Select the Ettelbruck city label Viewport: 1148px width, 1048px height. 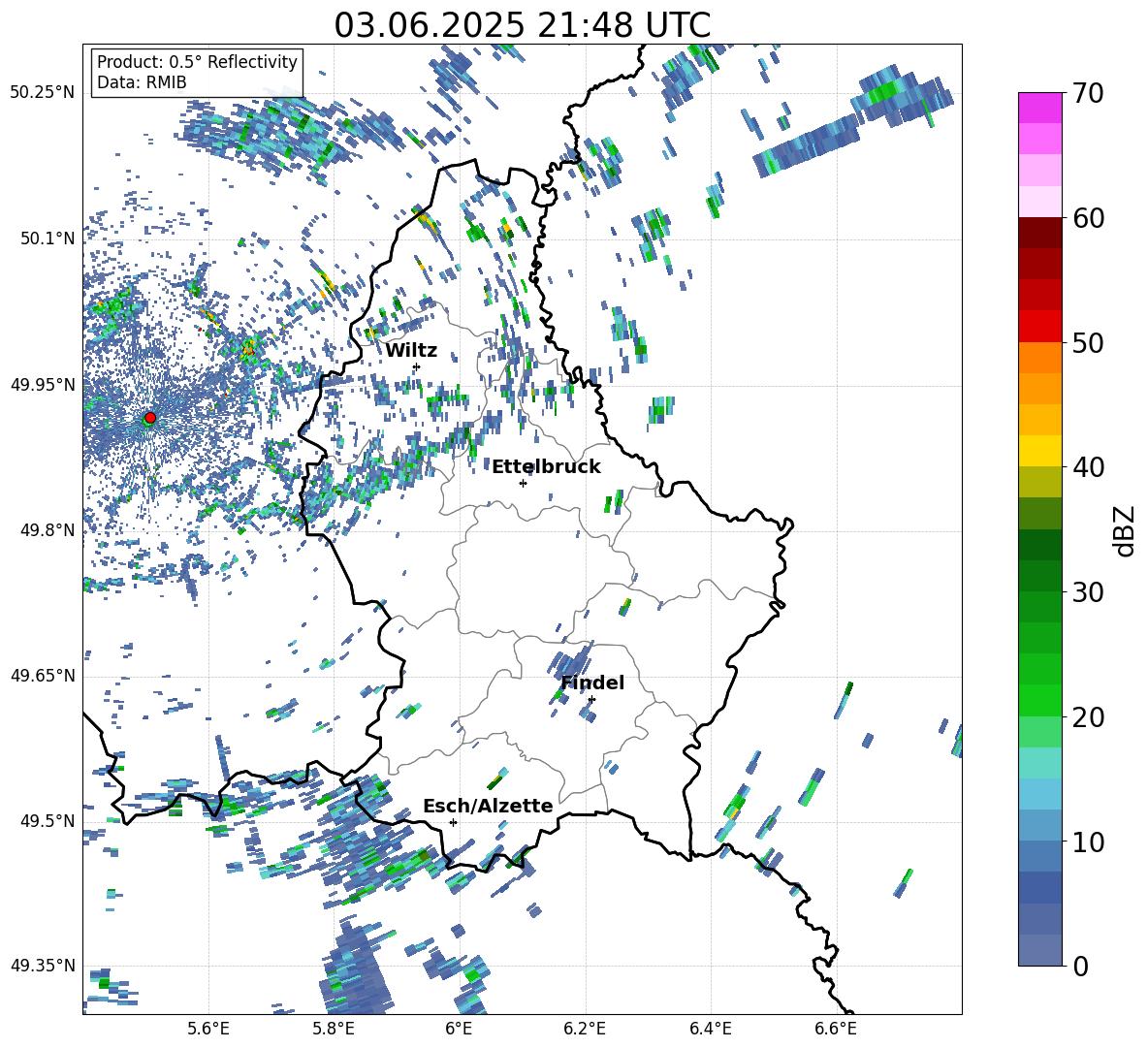coord(546,467)
